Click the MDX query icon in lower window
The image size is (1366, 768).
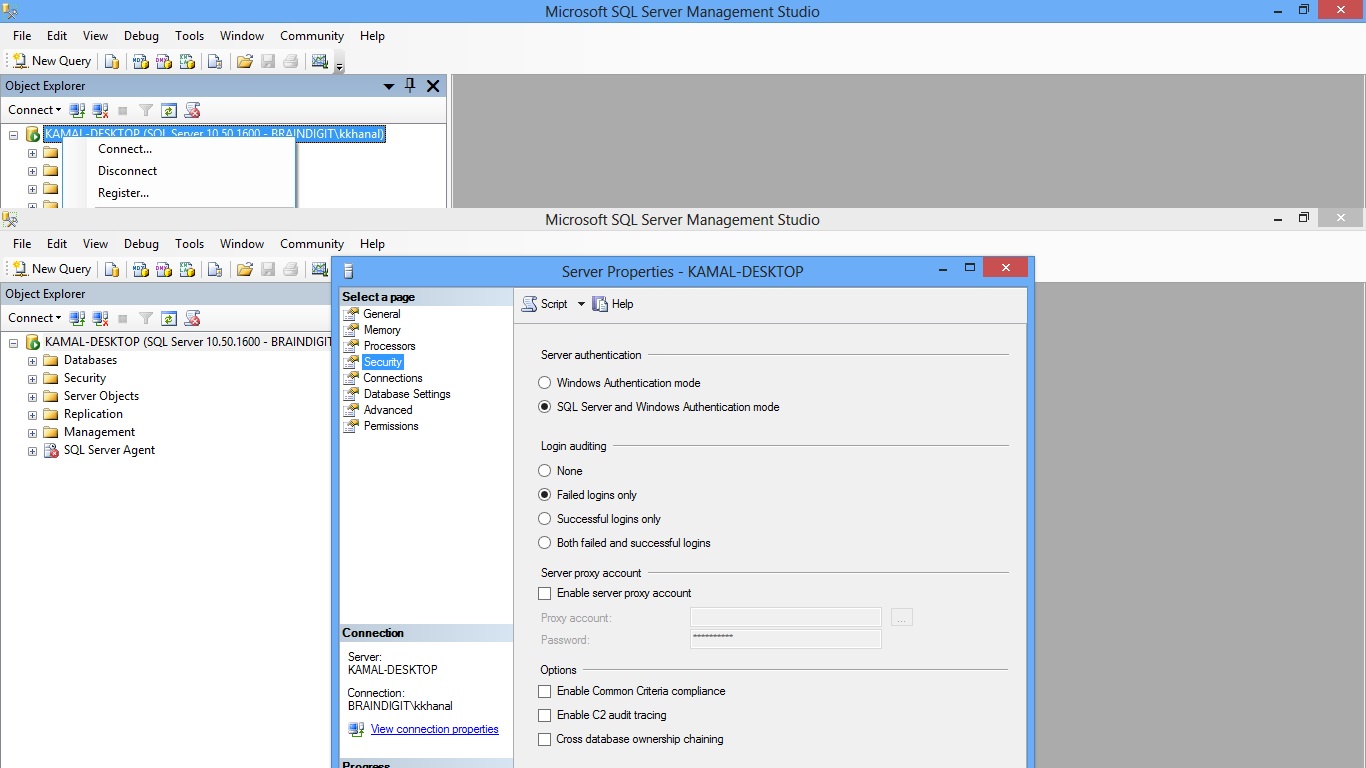(141, 269)
